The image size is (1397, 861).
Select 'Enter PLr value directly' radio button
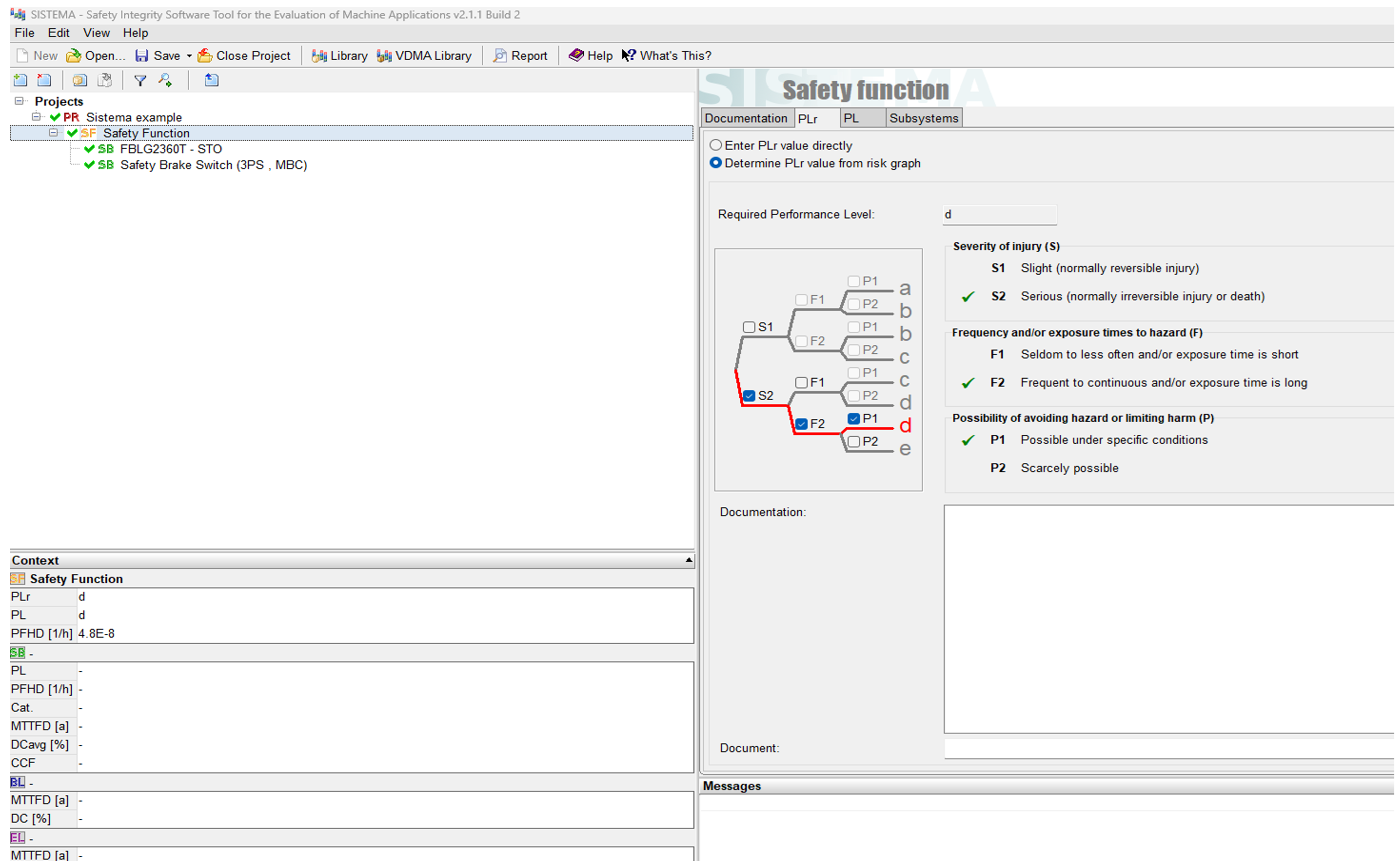[x=716, y=146]
